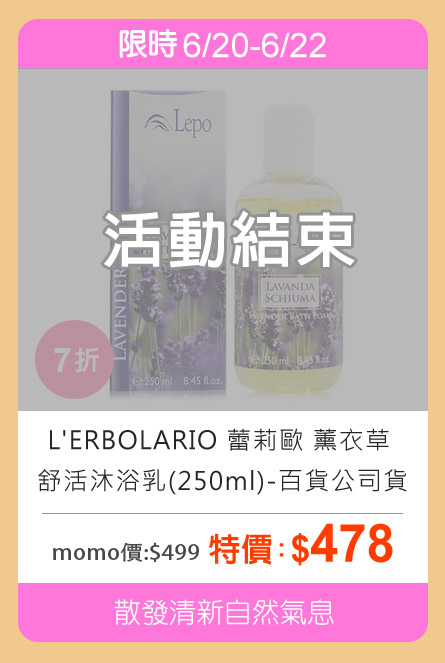This screenshot has width=445, height=663.
Task: Click the 活動結束 overlay text
Action: click(x=229, y=240)
